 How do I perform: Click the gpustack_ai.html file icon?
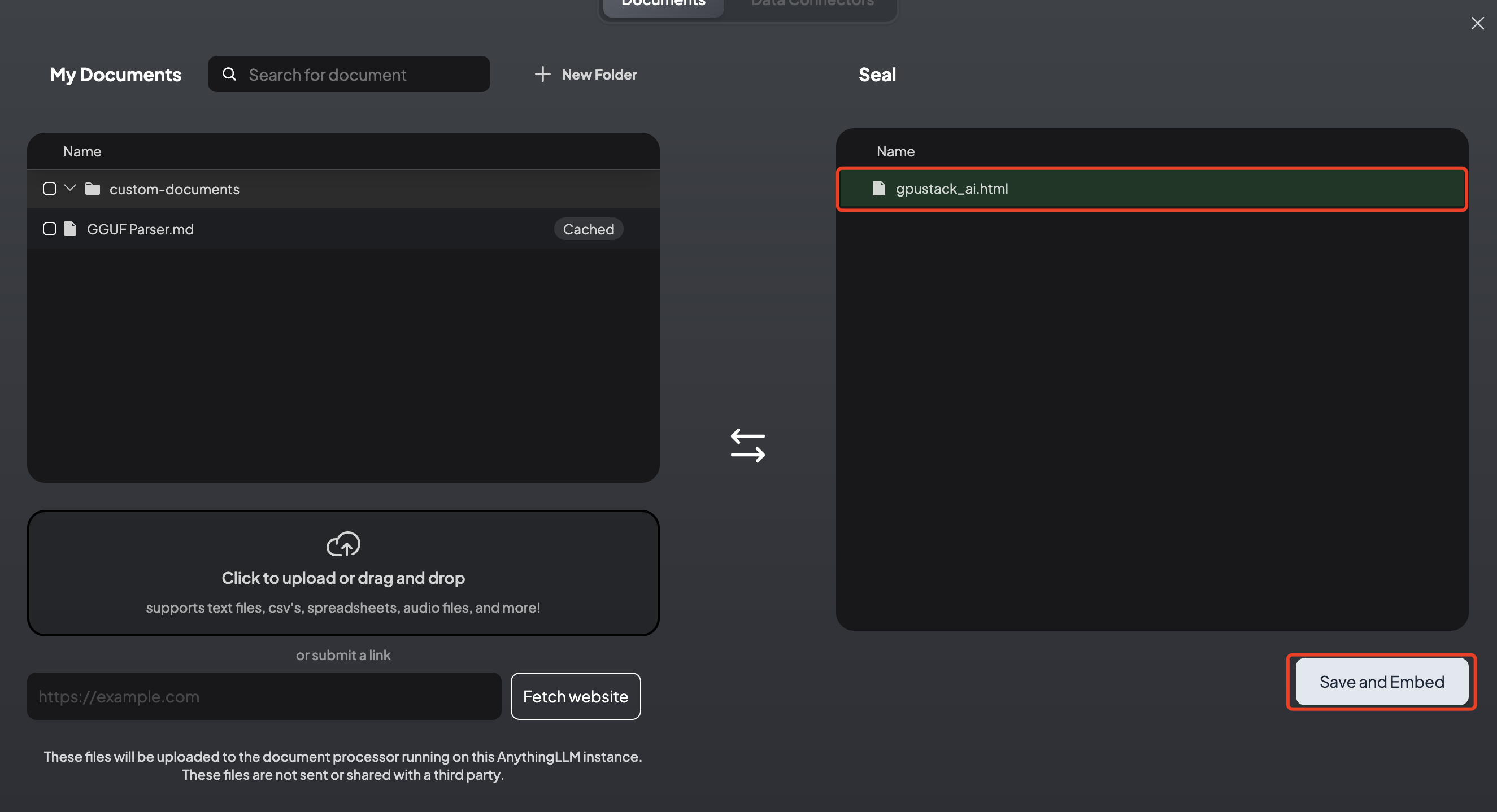(x=878, y=188)
